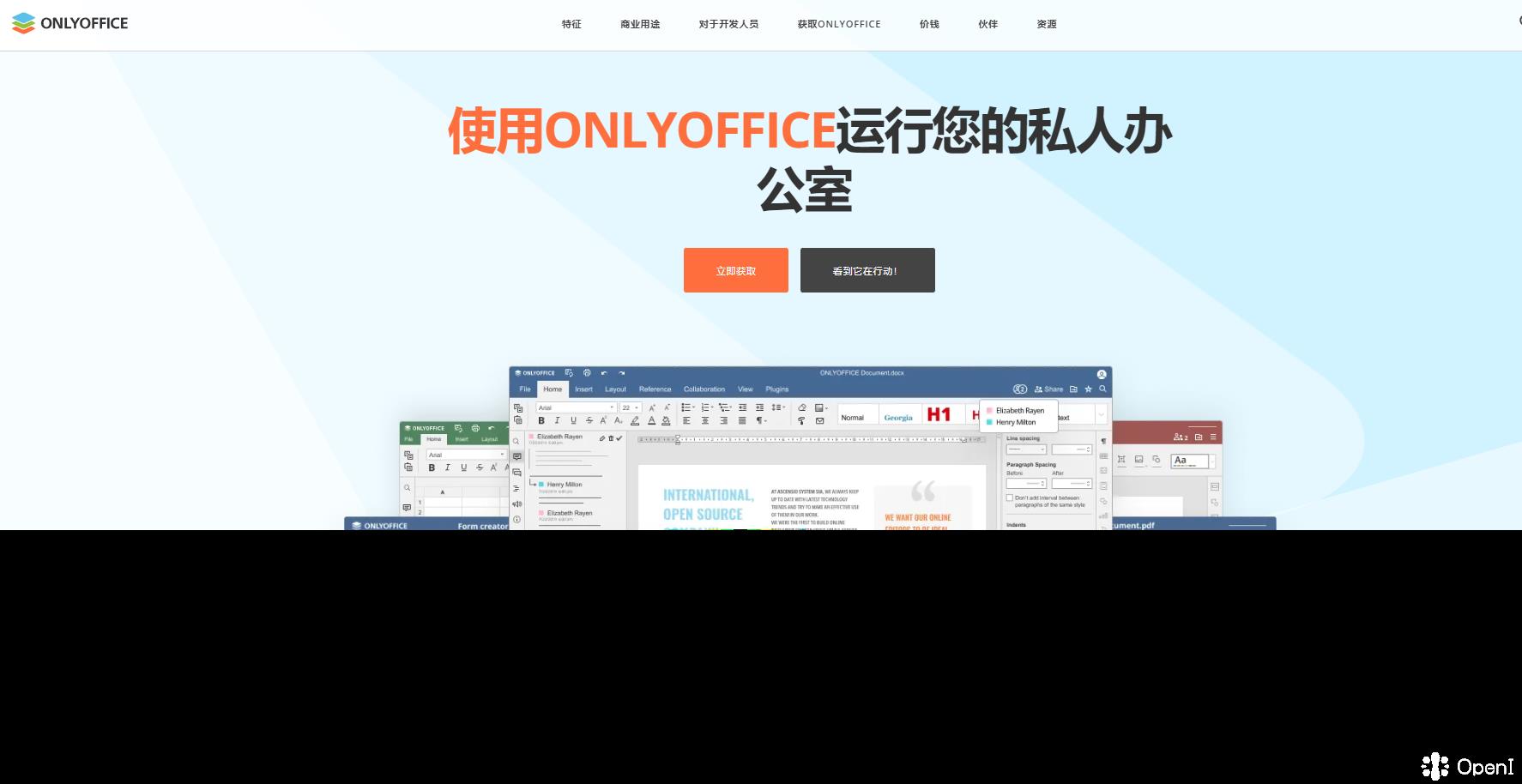Click the 看到它在行动! button

coord(867,270)
